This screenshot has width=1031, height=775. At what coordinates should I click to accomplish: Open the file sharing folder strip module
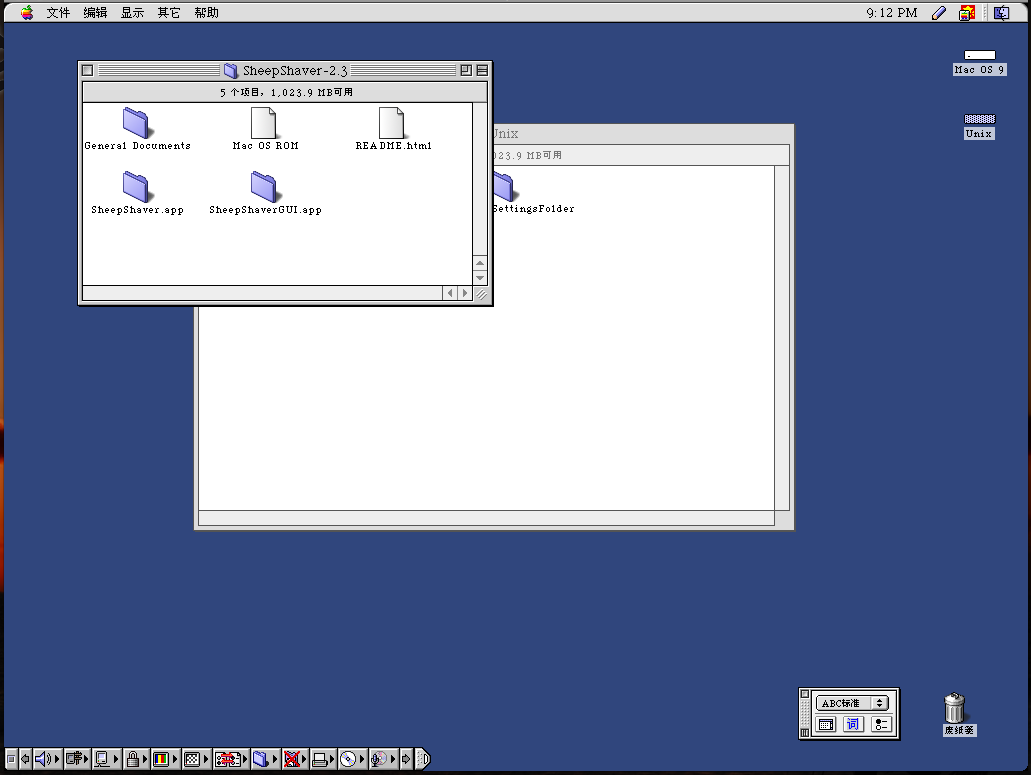point(266,759)
